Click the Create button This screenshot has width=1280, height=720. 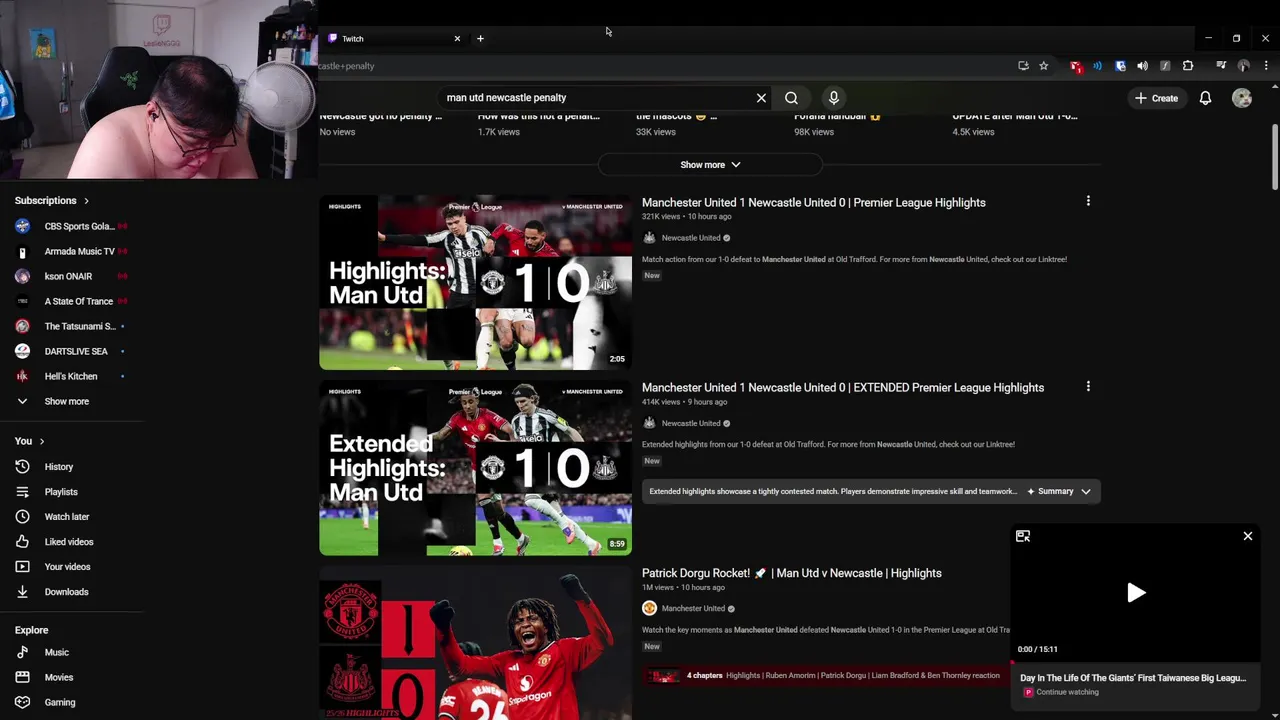click(1156, 98)
